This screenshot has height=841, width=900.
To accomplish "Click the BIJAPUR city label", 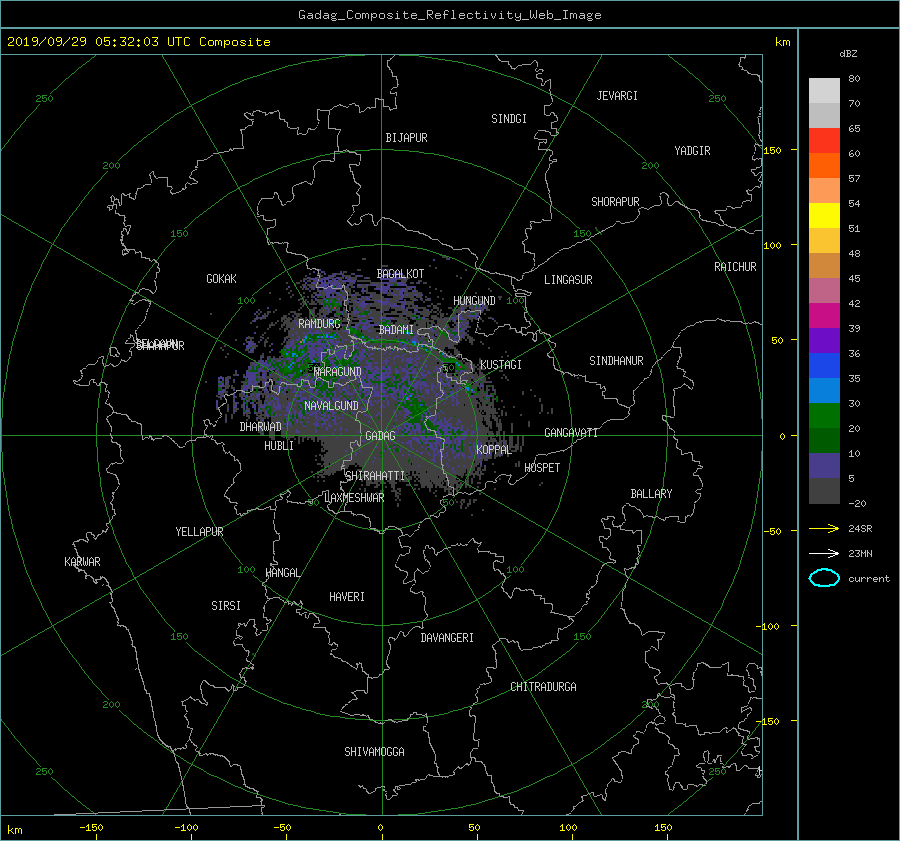I will coord(406,138).
